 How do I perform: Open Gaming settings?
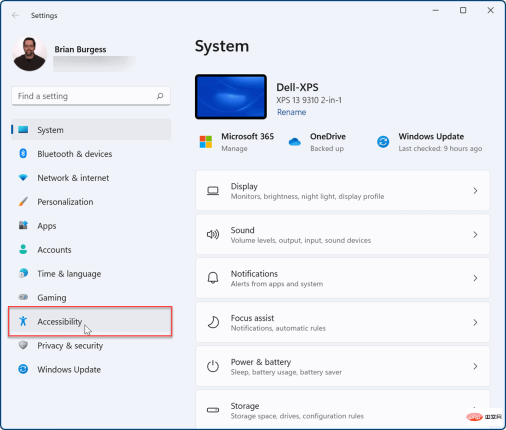tap(91, 297)
